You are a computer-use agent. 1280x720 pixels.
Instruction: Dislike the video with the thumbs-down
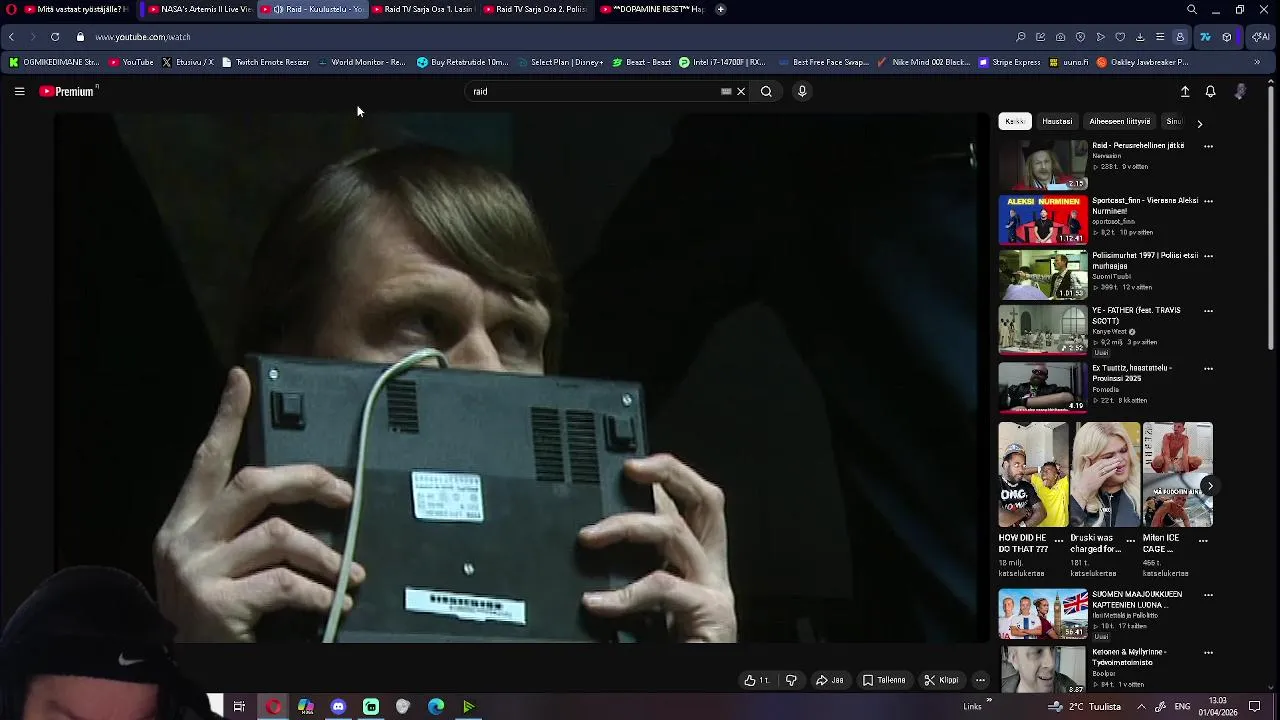[x=791, y=680]
